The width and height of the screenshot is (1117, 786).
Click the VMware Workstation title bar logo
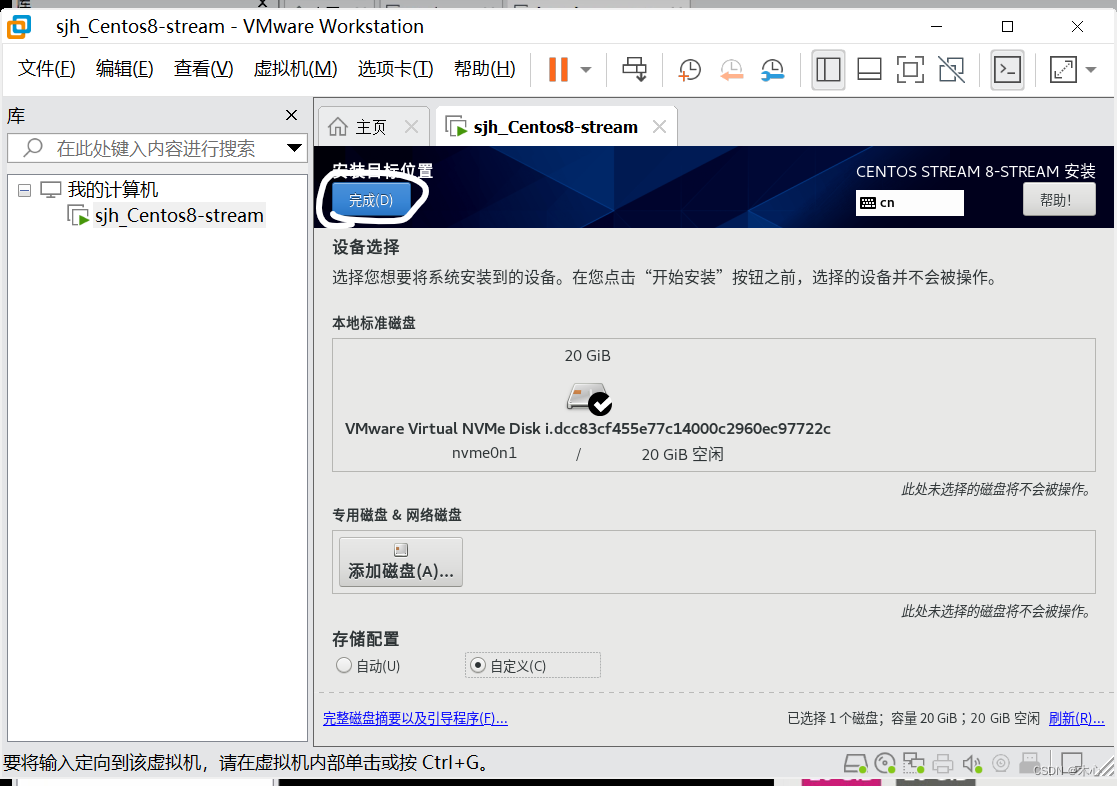[x=19, y=27]
